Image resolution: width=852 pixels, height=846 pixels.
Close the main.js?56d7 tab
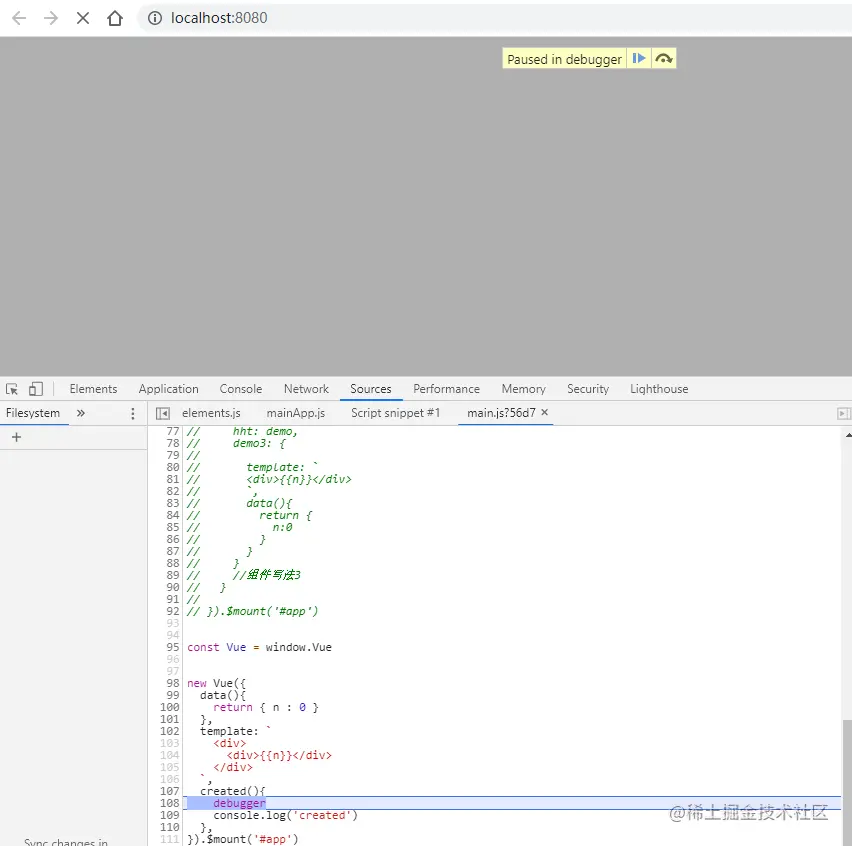[x=544, y=412]
